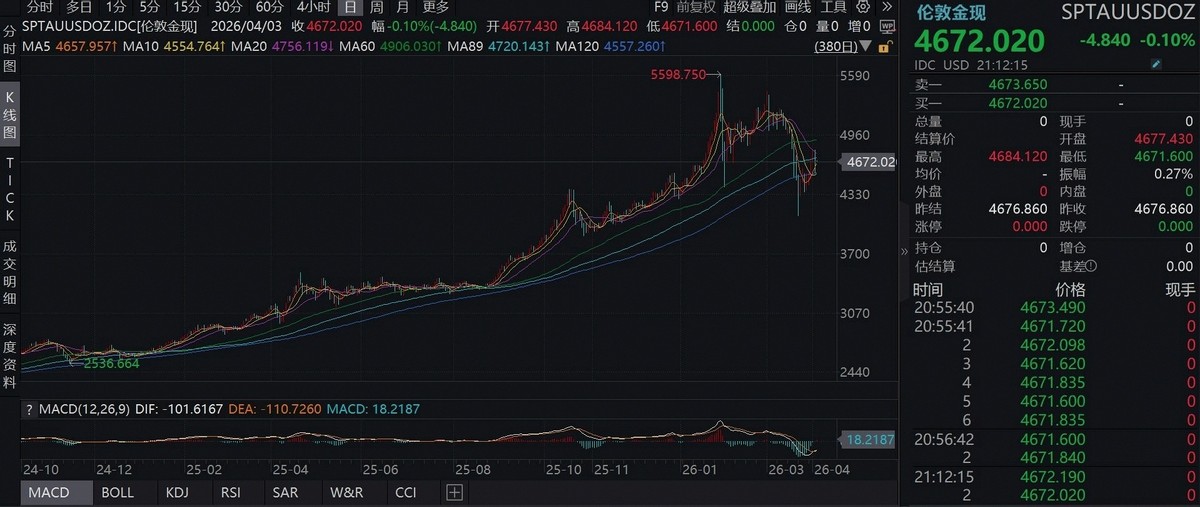Click the info icon beside 基差

[x=1092, y=267]
